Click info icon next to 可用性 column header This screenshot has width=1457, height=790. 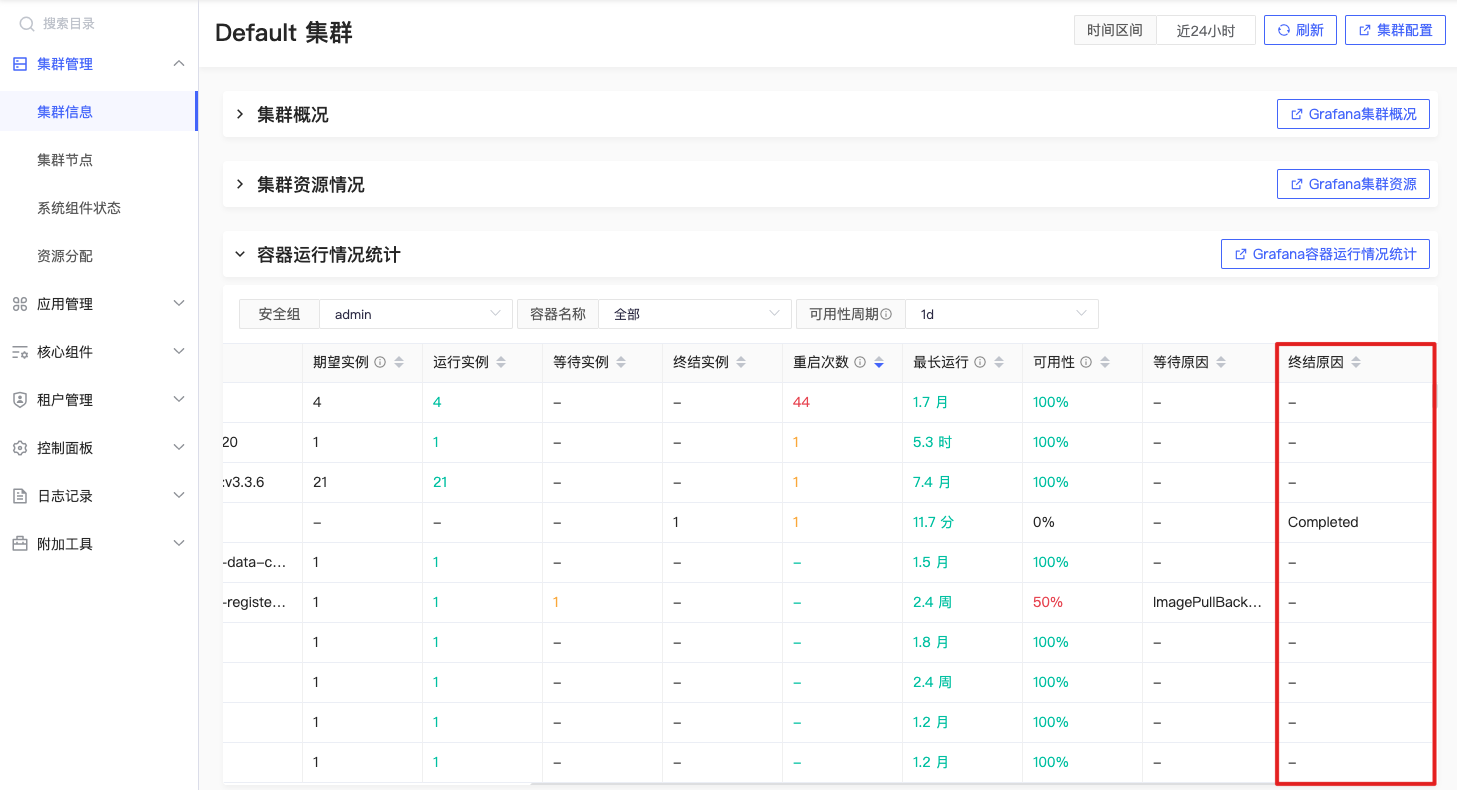1086,363
